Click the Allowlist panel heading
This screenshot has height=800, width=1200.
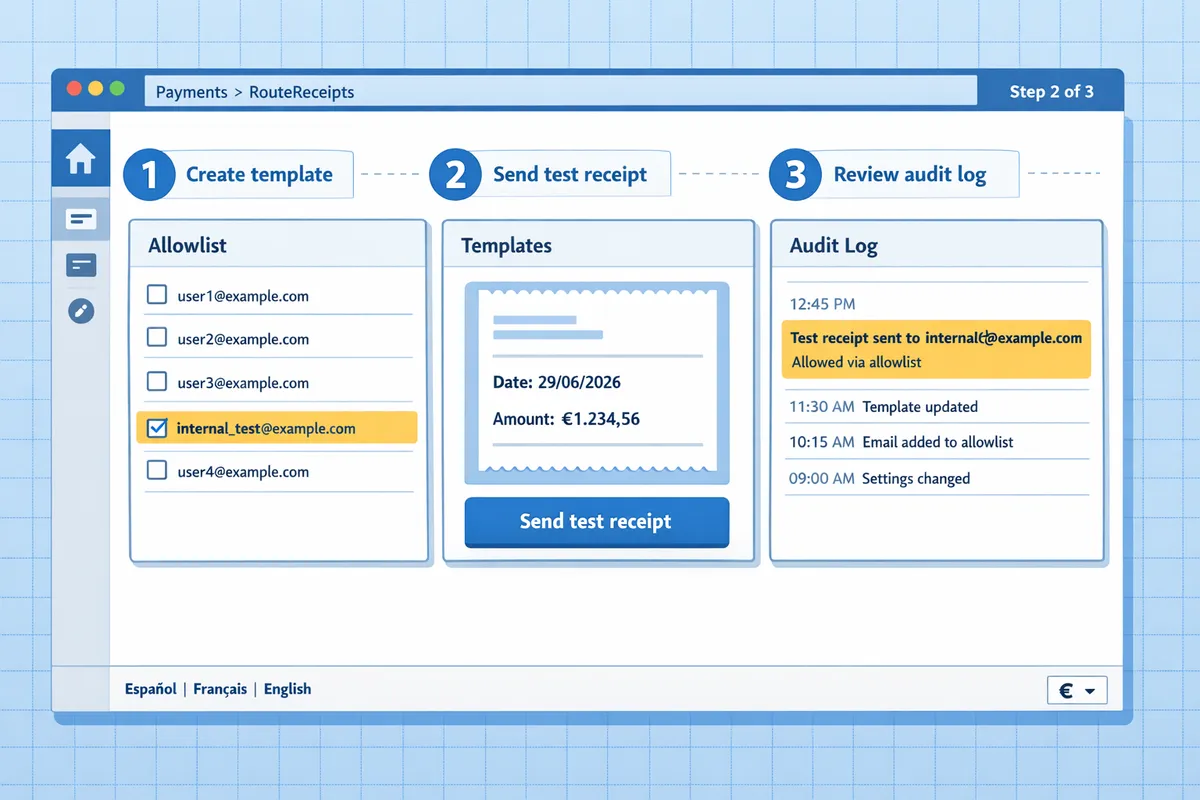187,245
